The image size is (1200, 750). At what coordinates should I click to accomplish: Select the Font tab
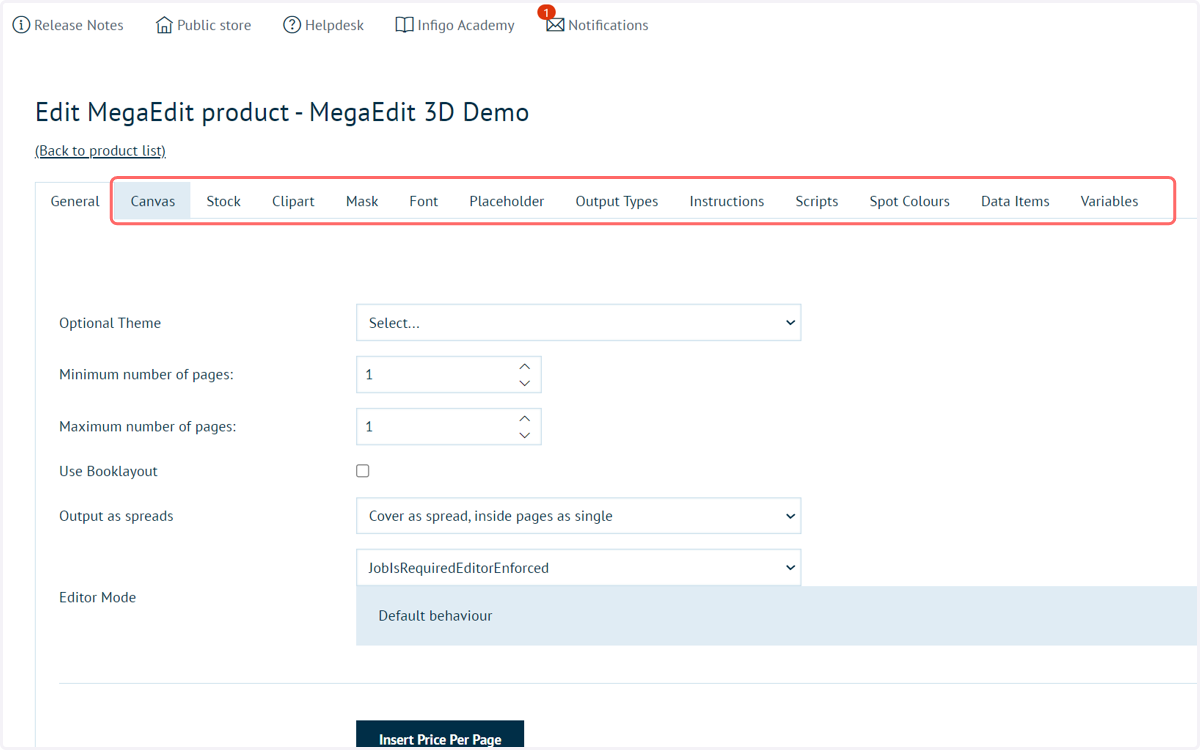424,201
